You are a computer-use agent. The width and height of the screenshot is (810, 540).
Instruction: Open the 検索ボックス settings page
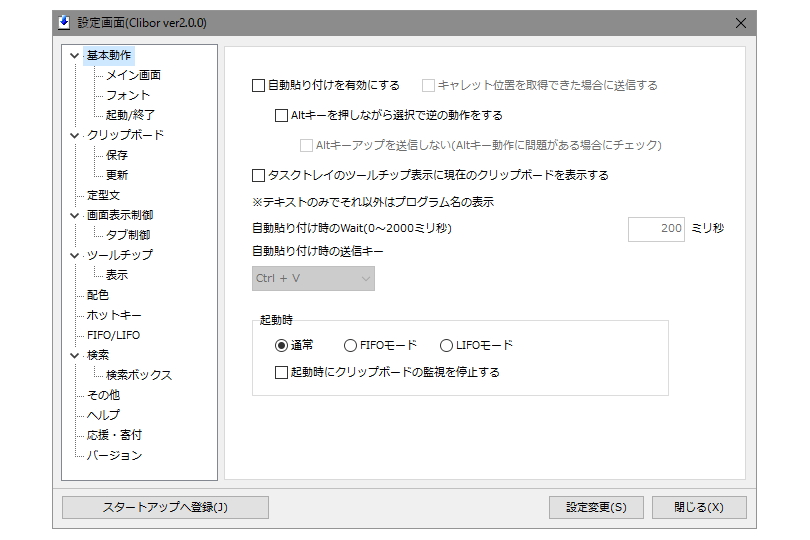(x=139, y=375)
